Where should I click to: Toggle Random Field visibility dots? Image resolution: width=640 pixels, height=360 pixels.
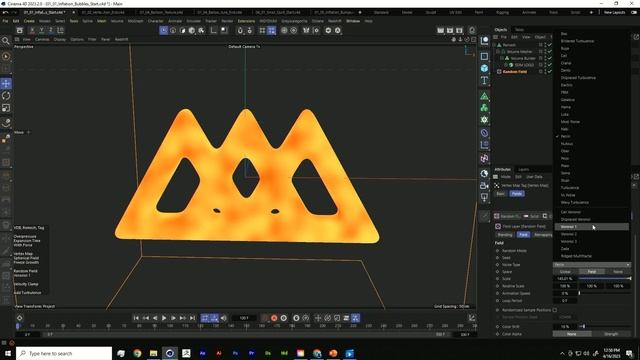545,71
